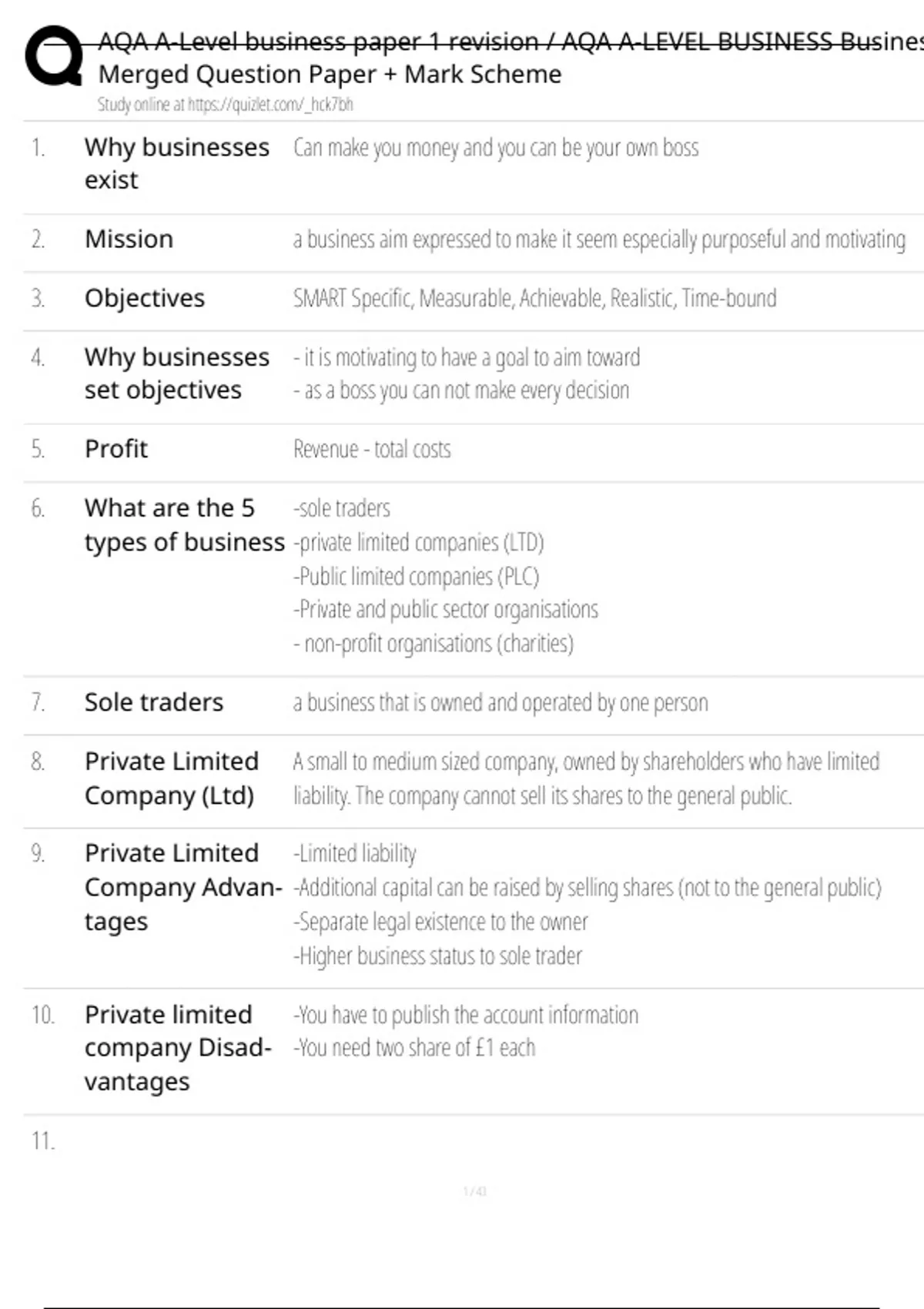Click the "non-profit organisations (charities)" line

pyautogui.click(x=434, y=644)
